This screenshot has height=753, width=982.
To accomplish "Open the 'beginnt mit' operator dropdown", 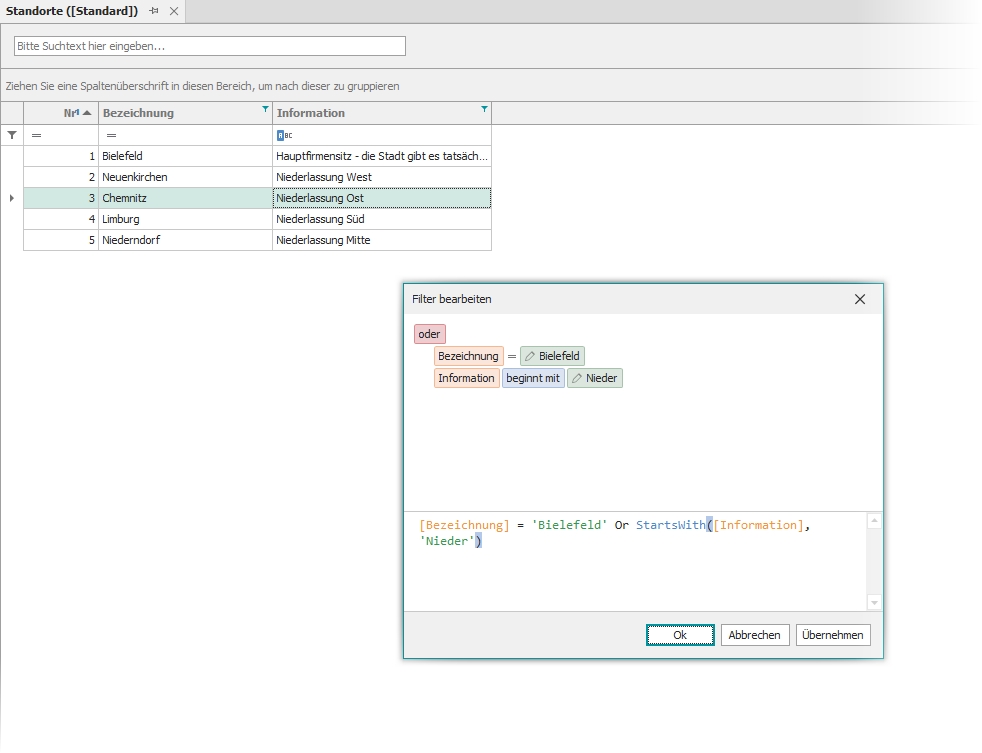I will click(x=533, y=378).
